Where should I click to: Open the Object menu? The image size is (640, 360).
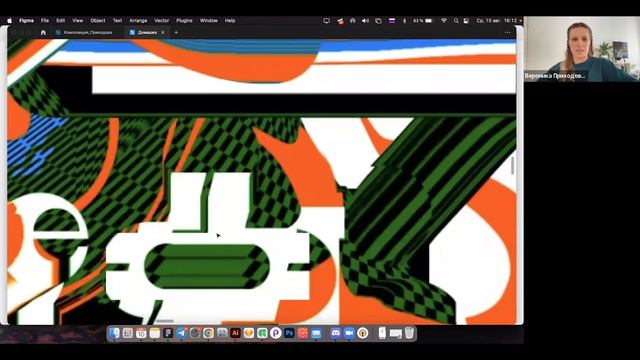(x=98, y=20)
